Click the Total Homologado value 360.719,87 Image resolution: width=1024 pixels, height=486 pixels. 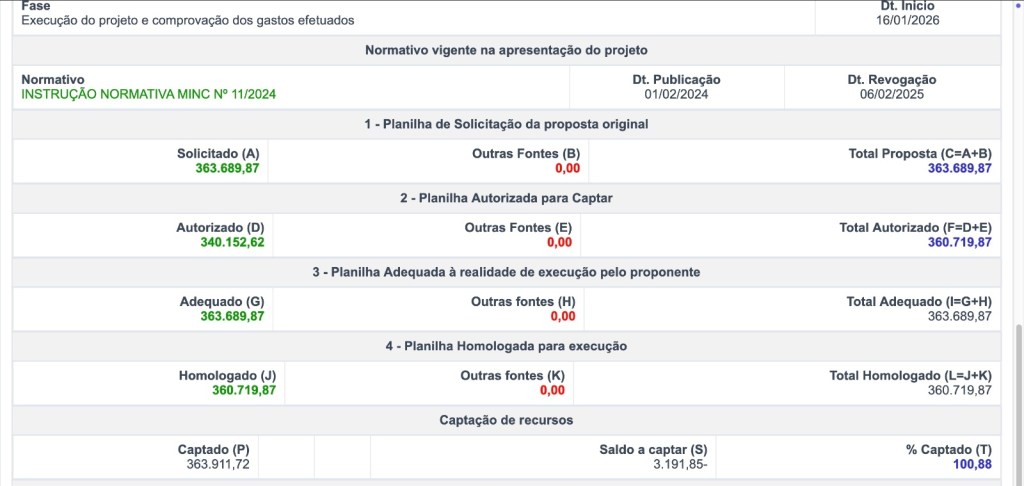(x=959, y=391)
